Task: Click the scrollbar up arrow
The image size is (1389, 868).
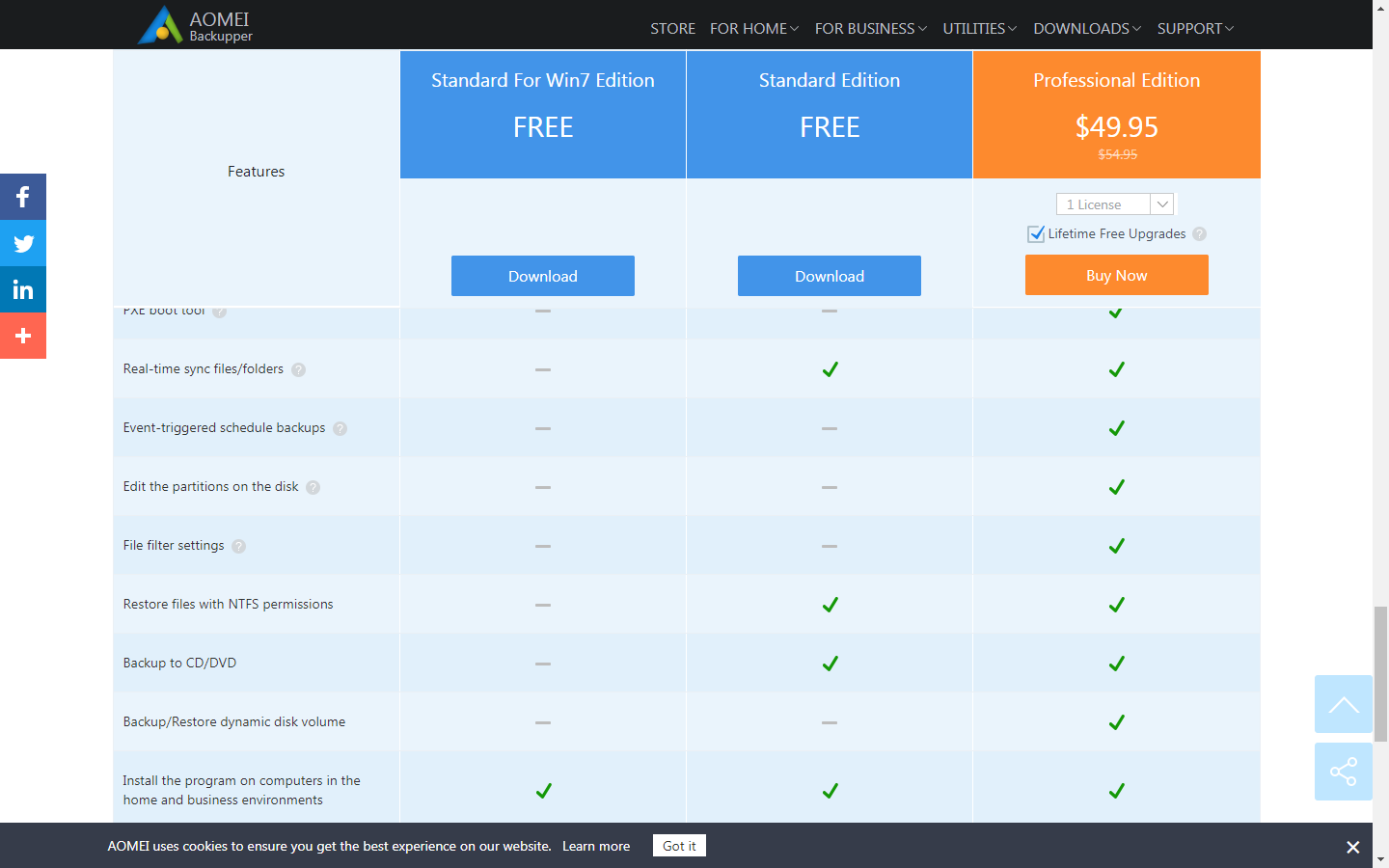Action: [x=1380, y=8]
